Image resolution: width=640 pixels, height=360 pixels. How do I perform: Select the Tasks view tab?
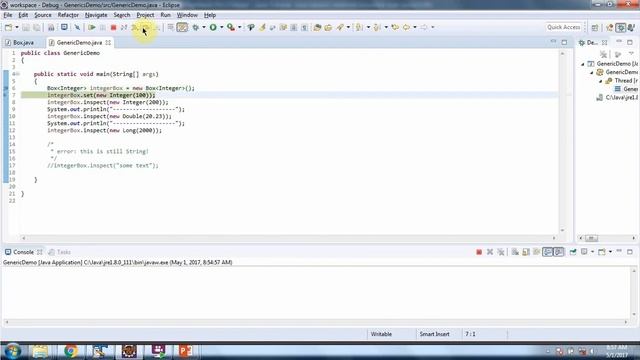tap(60, 252)
